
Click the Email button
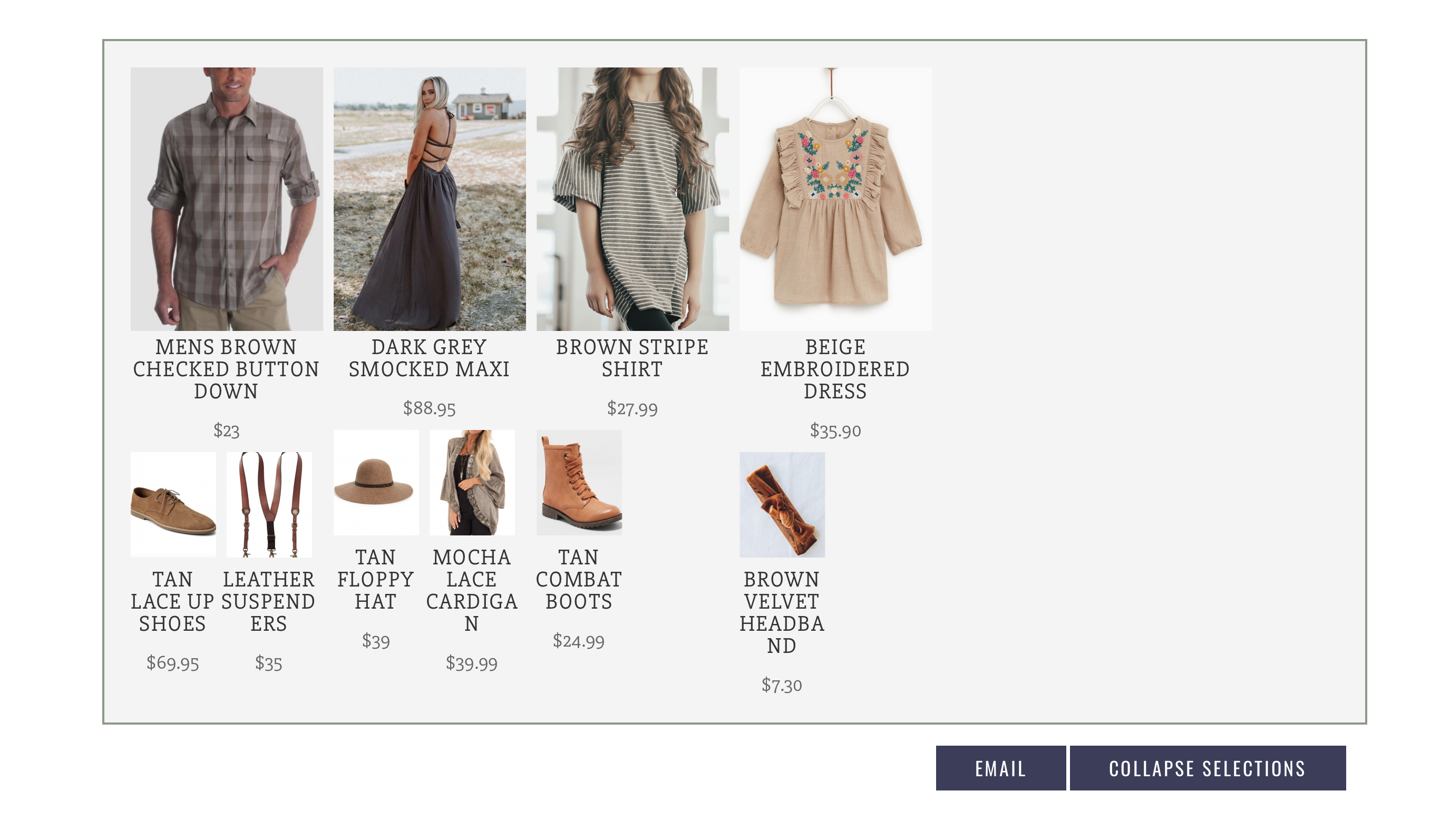(1000, 768)
